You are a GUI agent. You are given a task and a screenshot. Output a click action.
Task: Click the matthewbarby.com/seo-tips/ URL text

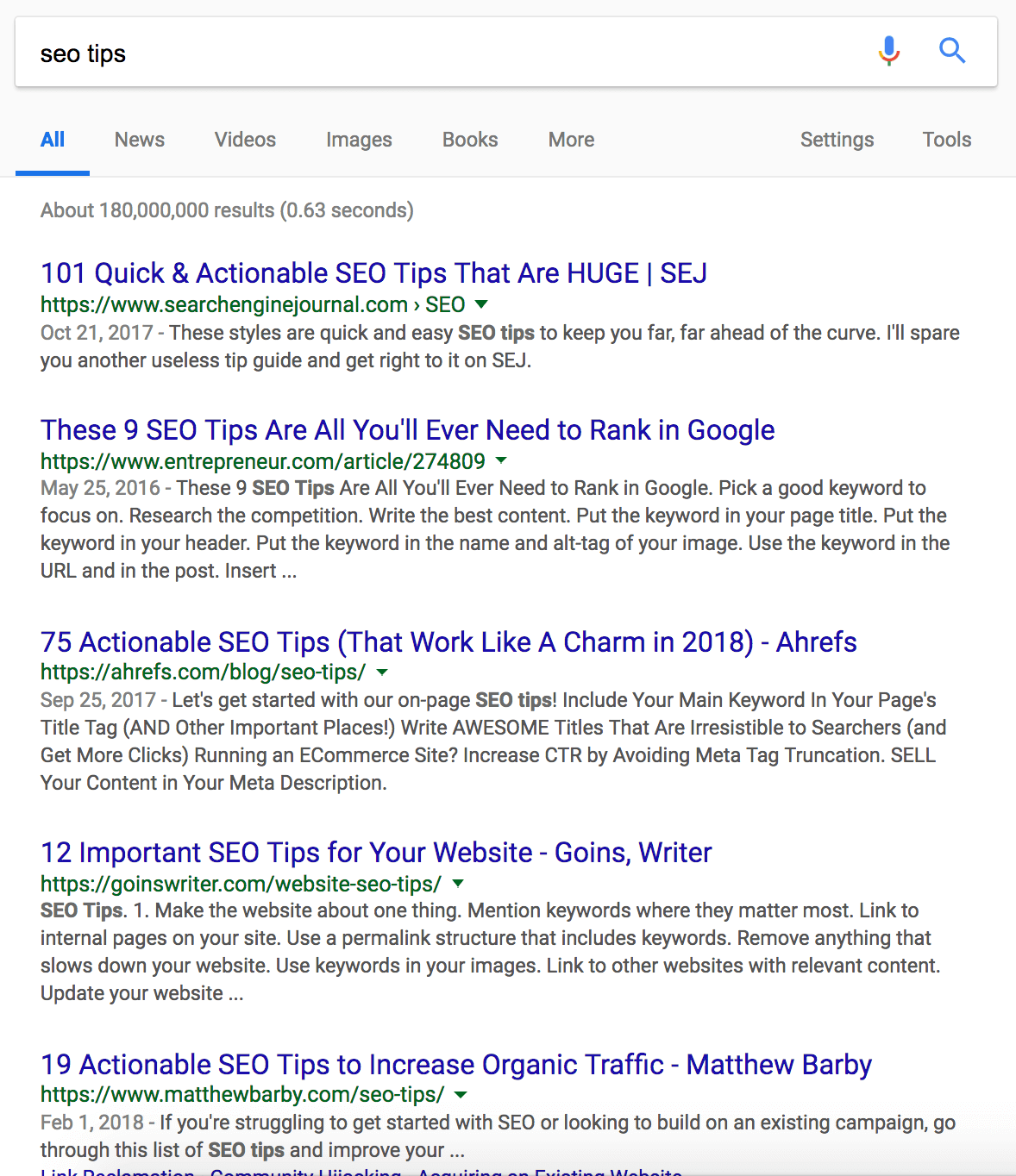click(242, 1094)
